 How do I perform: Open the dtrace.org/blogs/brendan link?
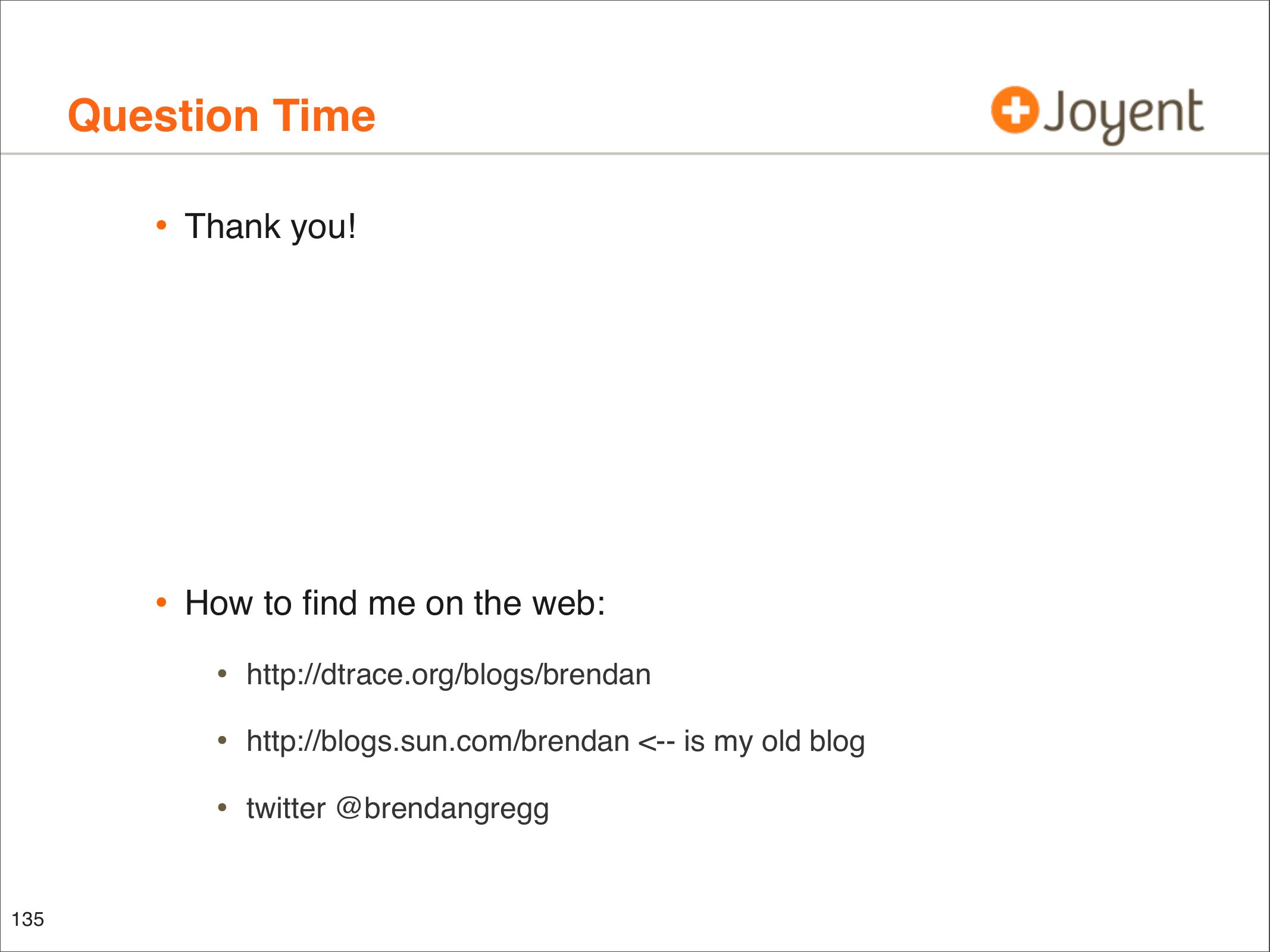point(449,675)
